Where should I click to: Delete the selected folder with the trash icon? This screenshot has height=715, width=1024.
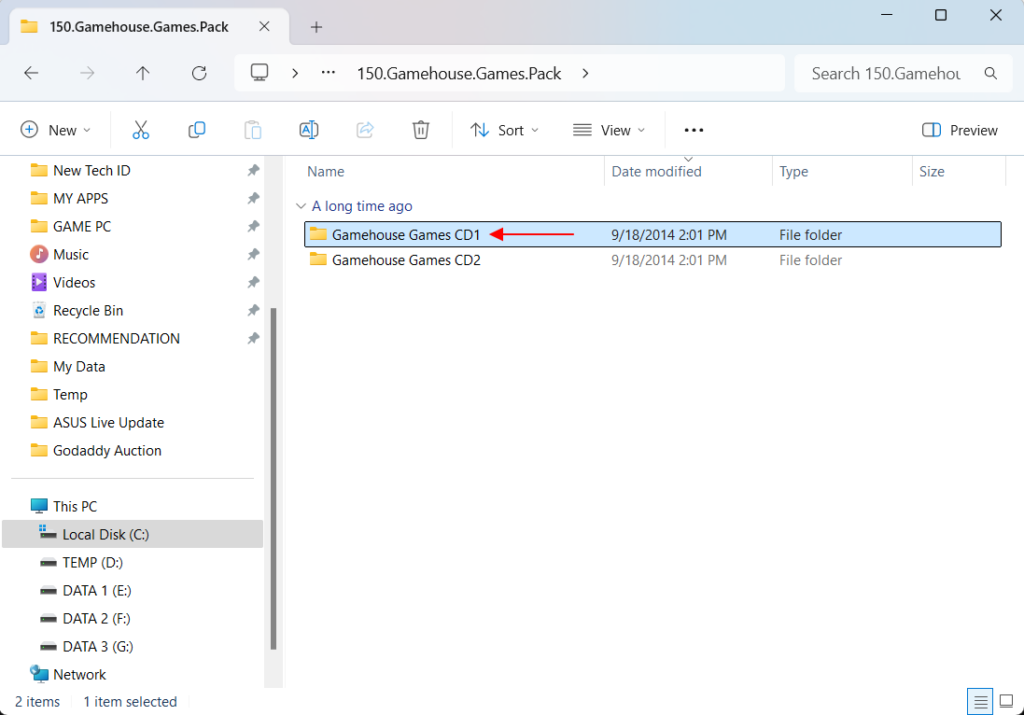(420, 129)
